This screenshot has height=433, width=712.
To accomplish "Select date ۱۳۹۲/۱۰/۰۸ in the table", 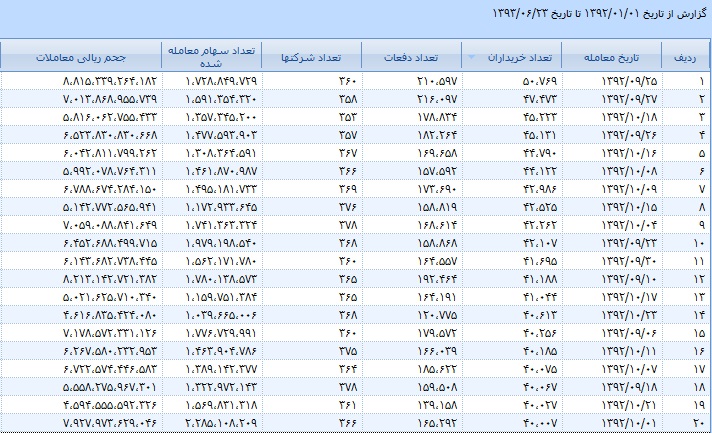I will tap(629, 171).
